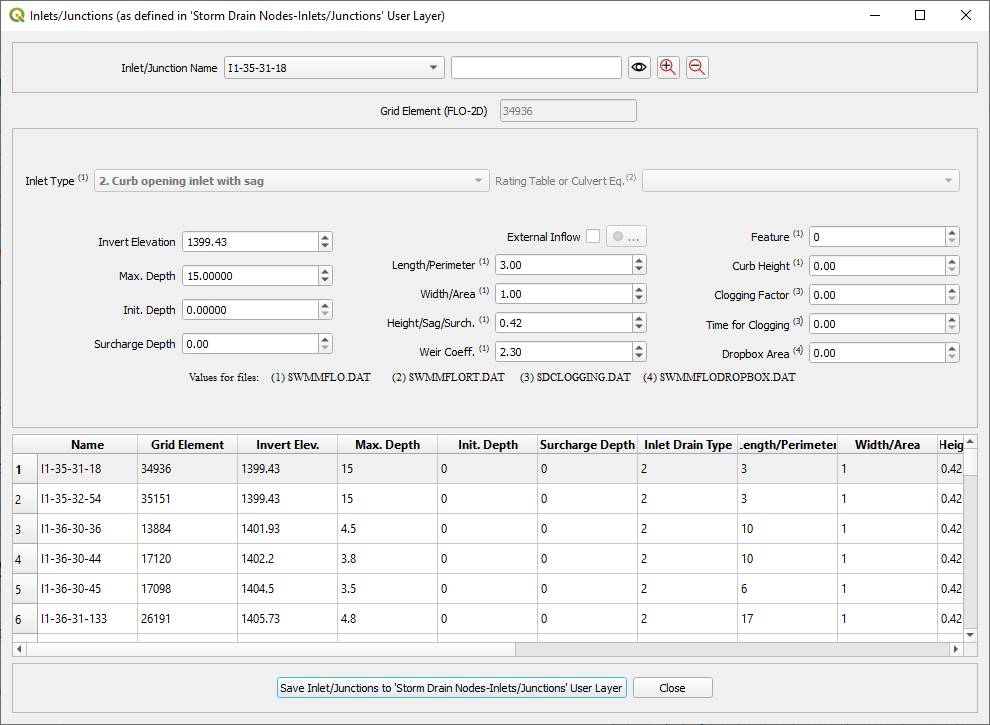Click the External Inflow ellipsis button

[627, 237]
